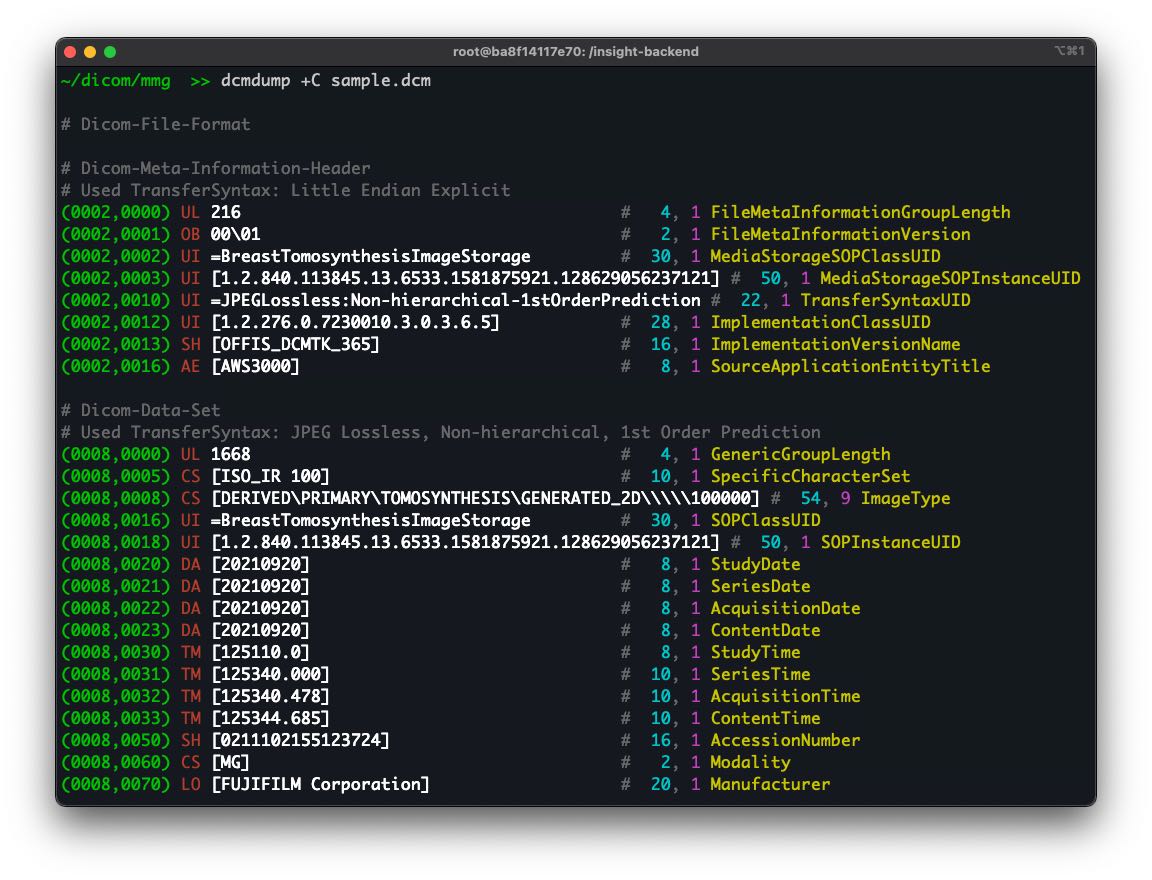Click 'Little Endian Explicit' transfer syntax line
Image resolution: width=1152 pixels, height=880 pixels.
tap(286, 190)
